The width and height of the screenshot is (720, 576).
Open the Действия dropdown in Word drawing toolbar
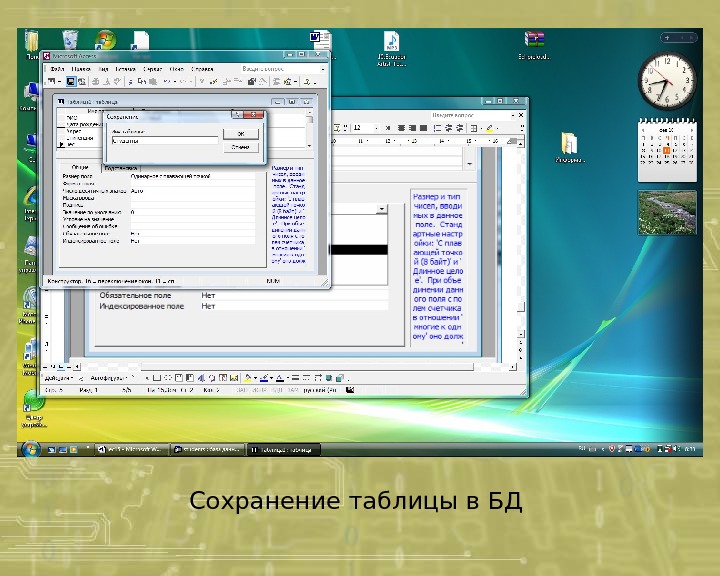coord(59,378)
